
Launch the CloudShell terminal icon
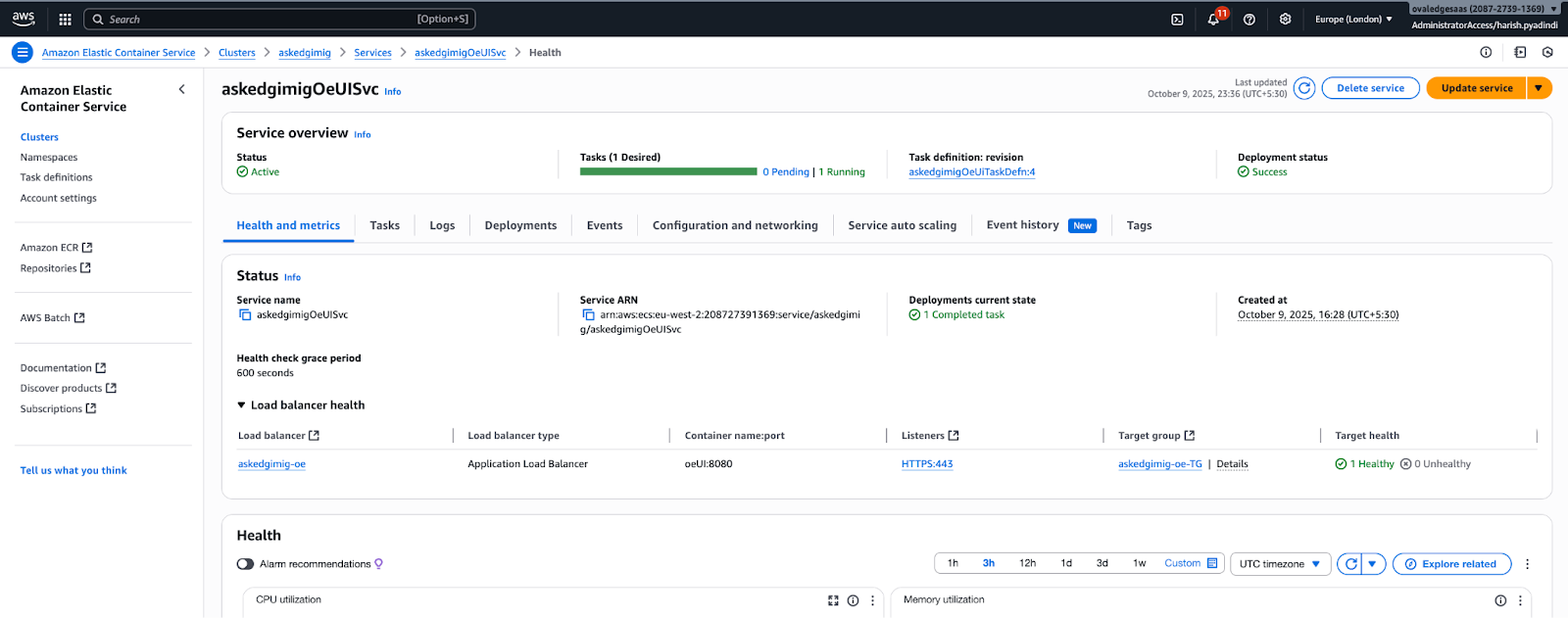coord(1177,19)
